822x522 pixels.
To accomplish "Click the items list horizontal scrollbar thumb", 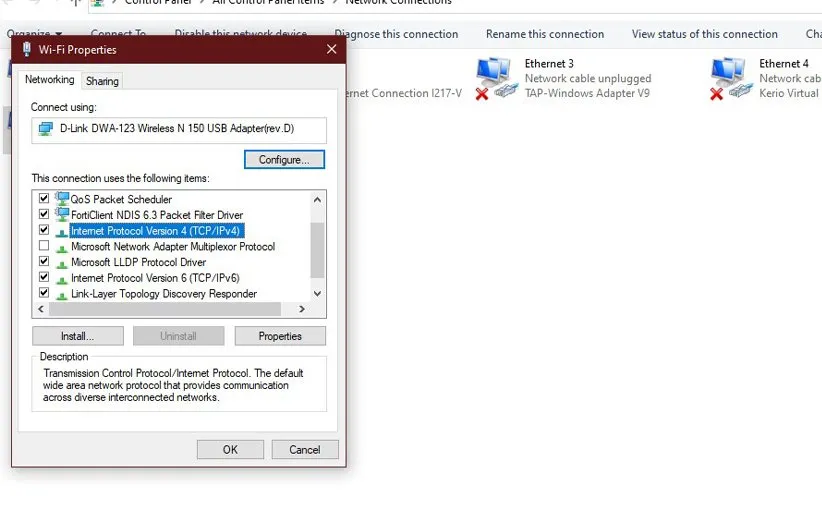I will pos(165,309).
